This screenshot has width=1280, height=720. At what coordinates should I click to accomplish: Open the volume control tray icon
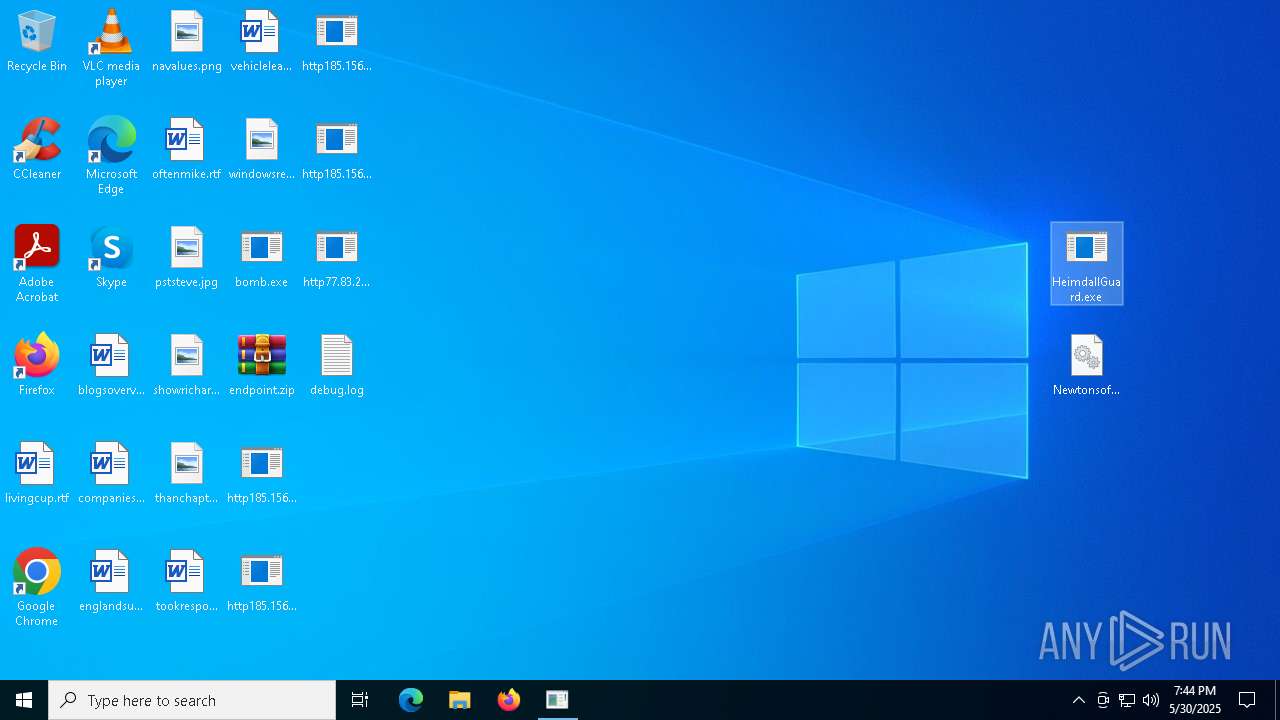[1151, 700]
